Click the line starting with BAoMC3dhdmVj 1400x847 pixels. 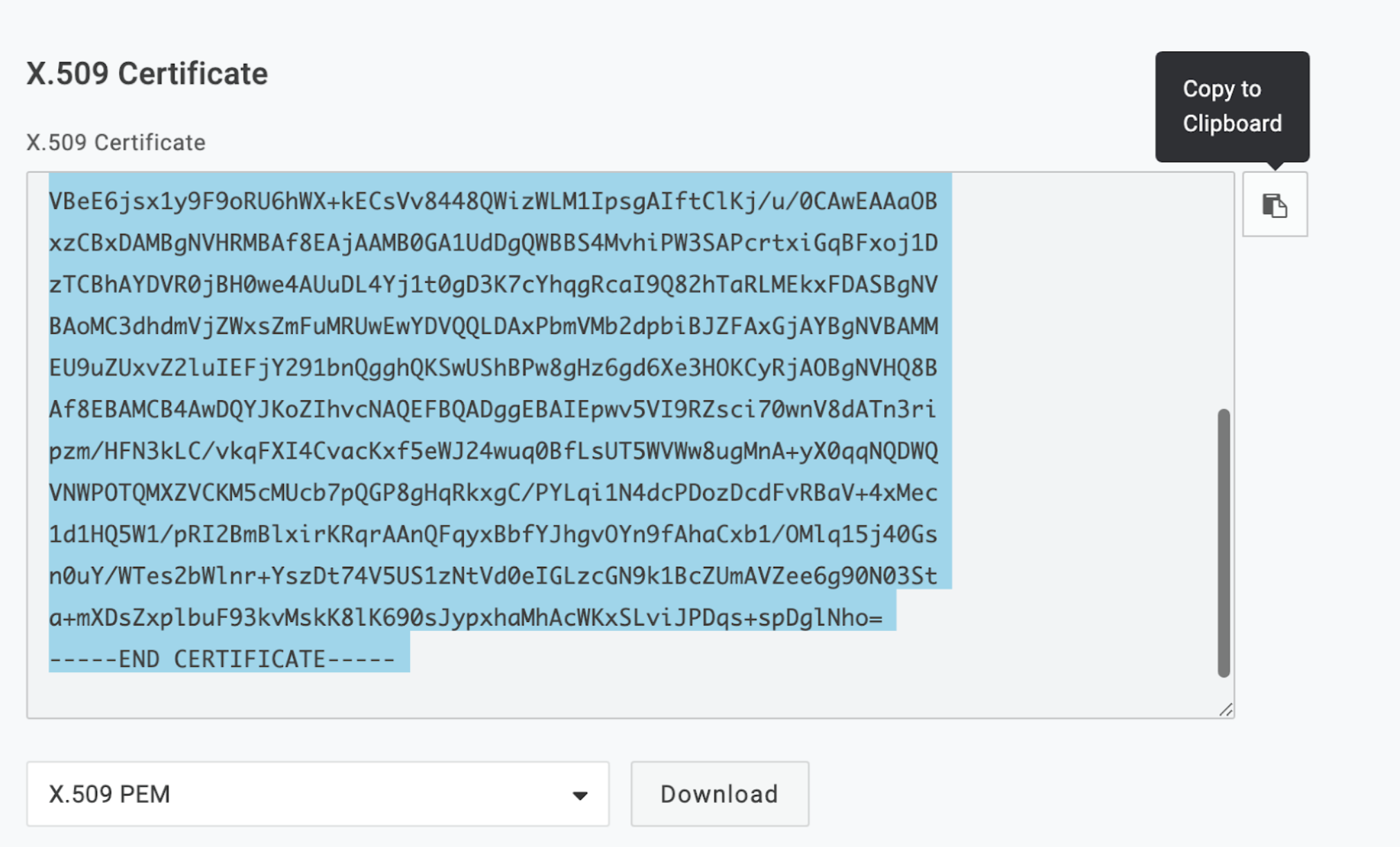[493, 326]
